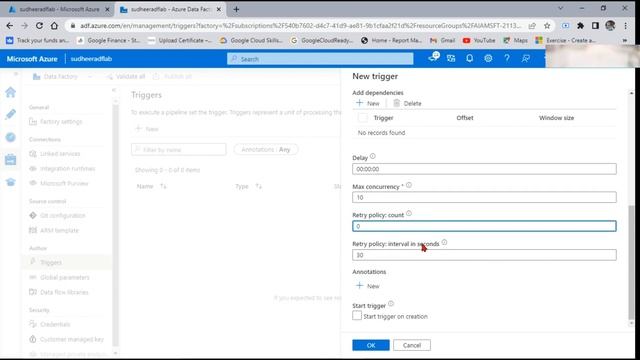Click Retry policy interval field
The image size is (640, 360).
(x=484, y=255)
